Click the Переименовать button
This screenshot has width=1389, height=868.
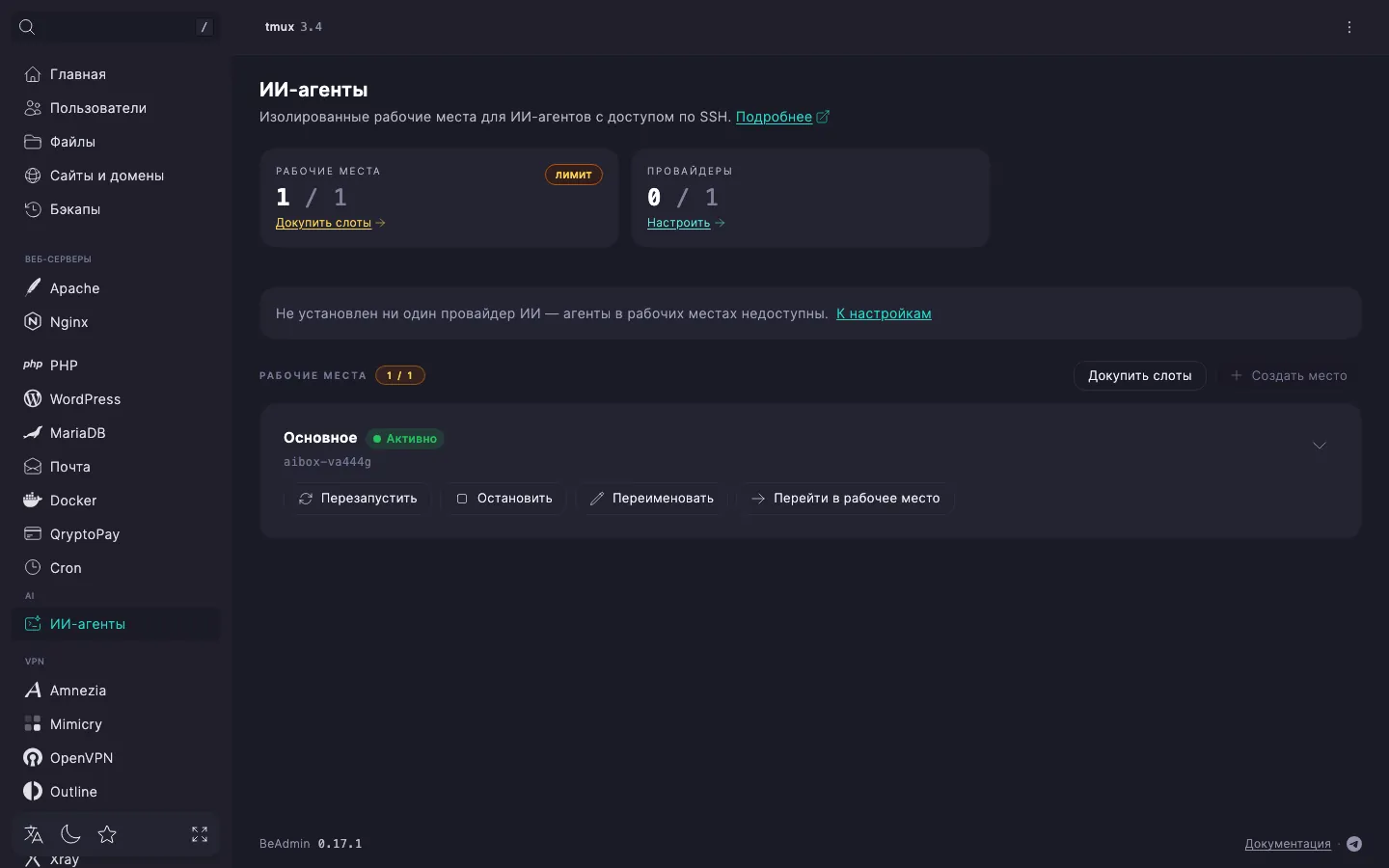coord(652,499)
